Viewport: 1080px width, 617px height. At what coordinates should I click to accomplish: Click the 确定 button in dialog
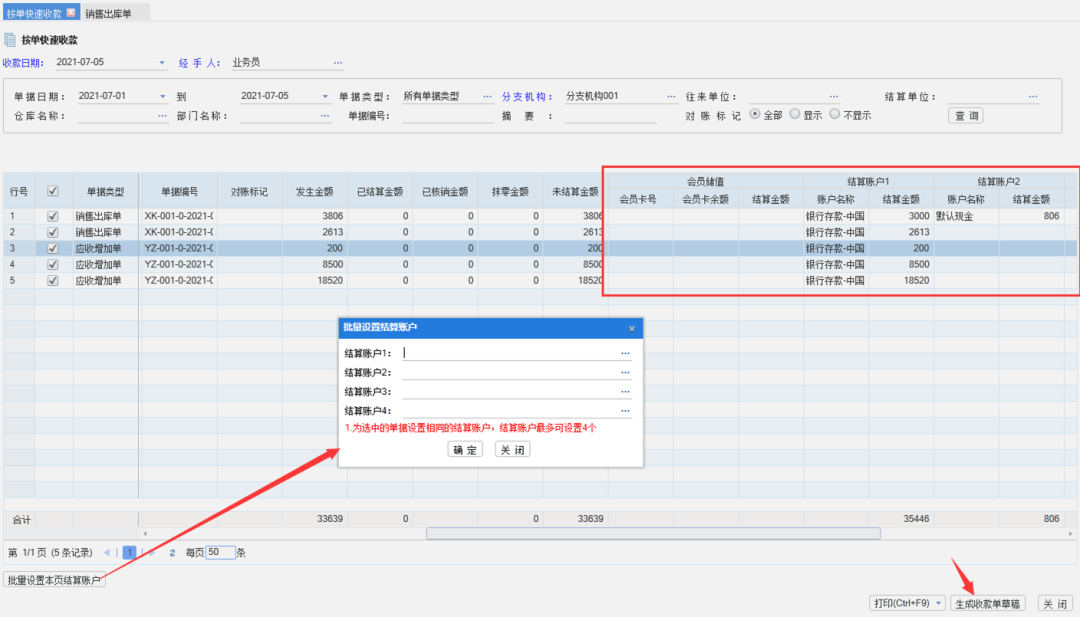pyautogui.click(x=465, y=450)
